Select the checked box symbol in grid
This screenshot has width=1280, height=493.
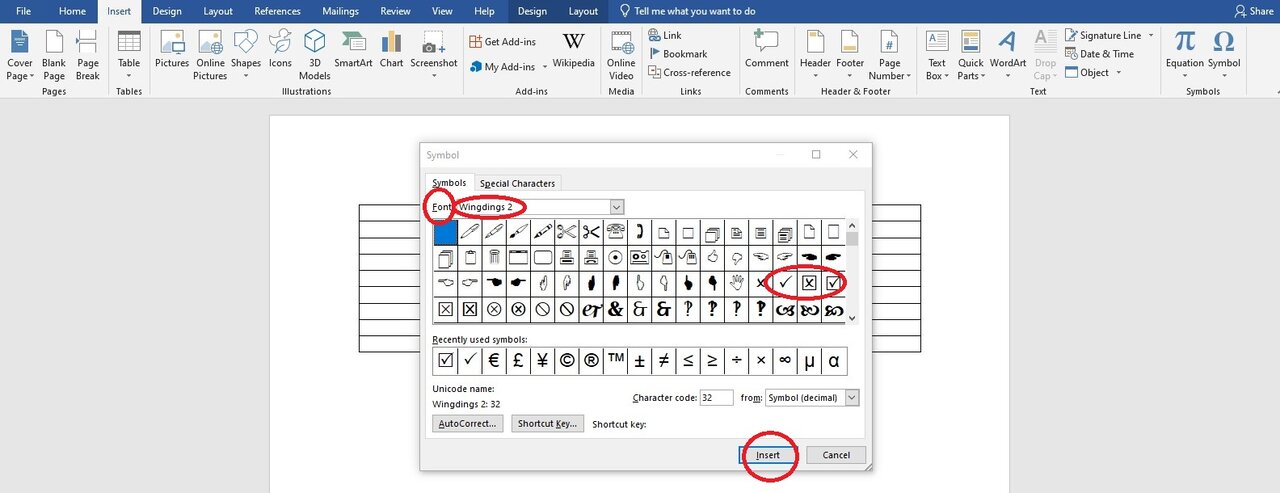tap(833, 284)
